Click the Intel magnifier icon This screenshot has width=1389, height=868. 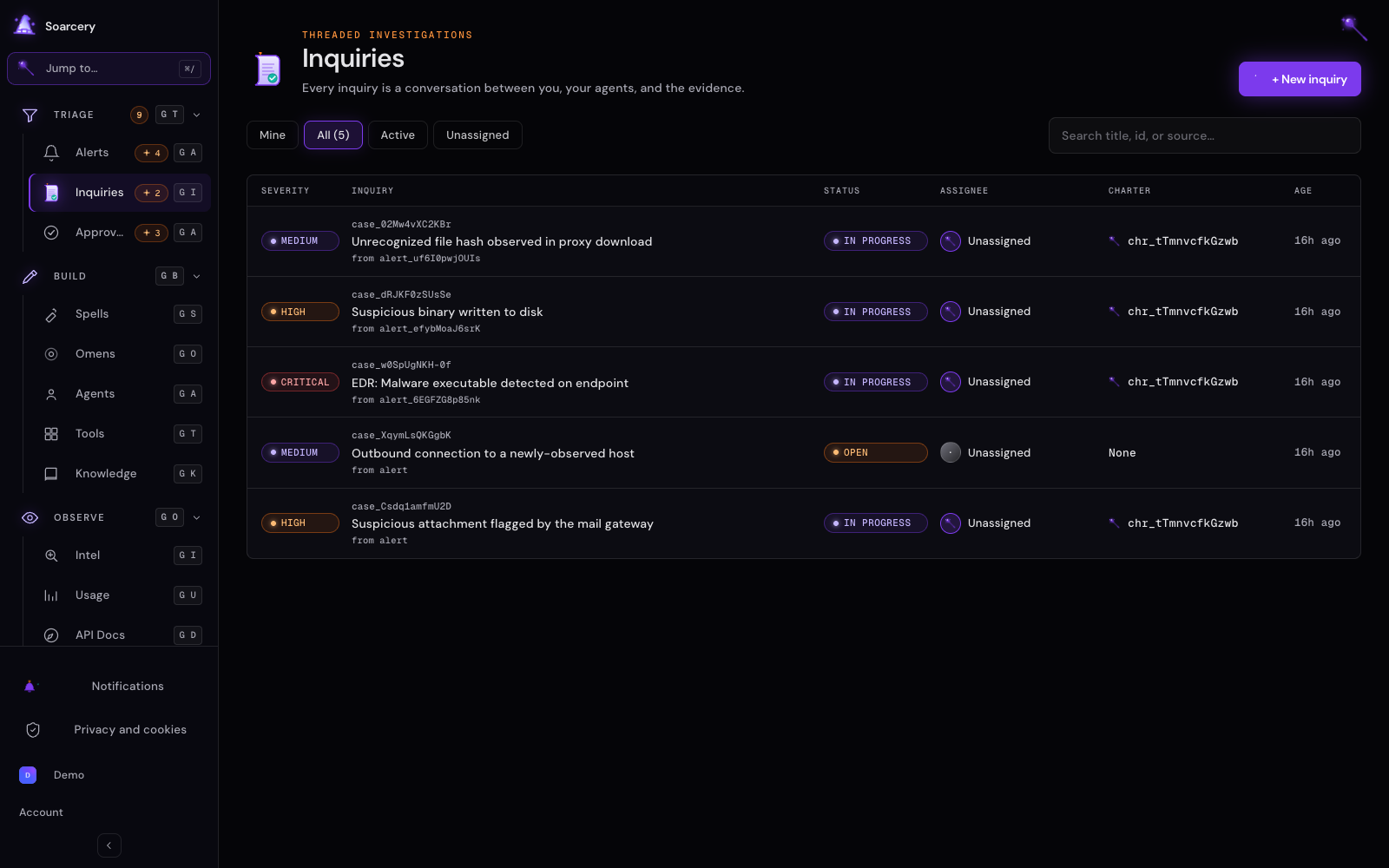point(51,556)
